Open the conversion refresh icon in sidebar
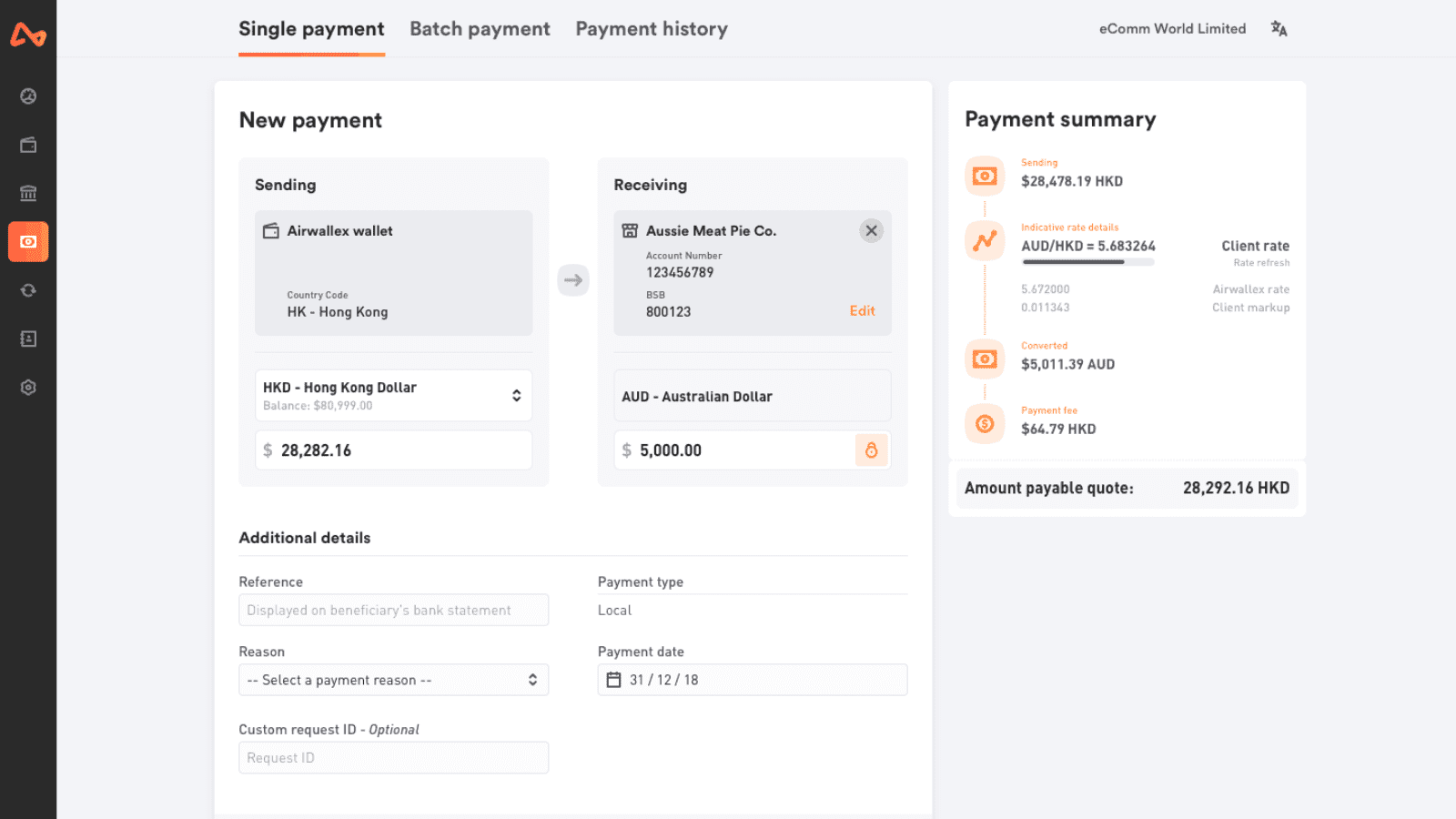The image size is (1456, 819). click(28, 290)
